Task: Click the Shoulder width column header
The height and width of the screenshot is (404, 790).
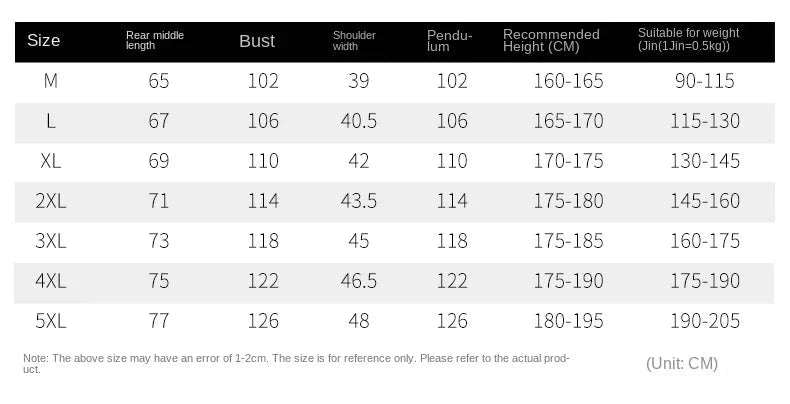Action: 354,41
